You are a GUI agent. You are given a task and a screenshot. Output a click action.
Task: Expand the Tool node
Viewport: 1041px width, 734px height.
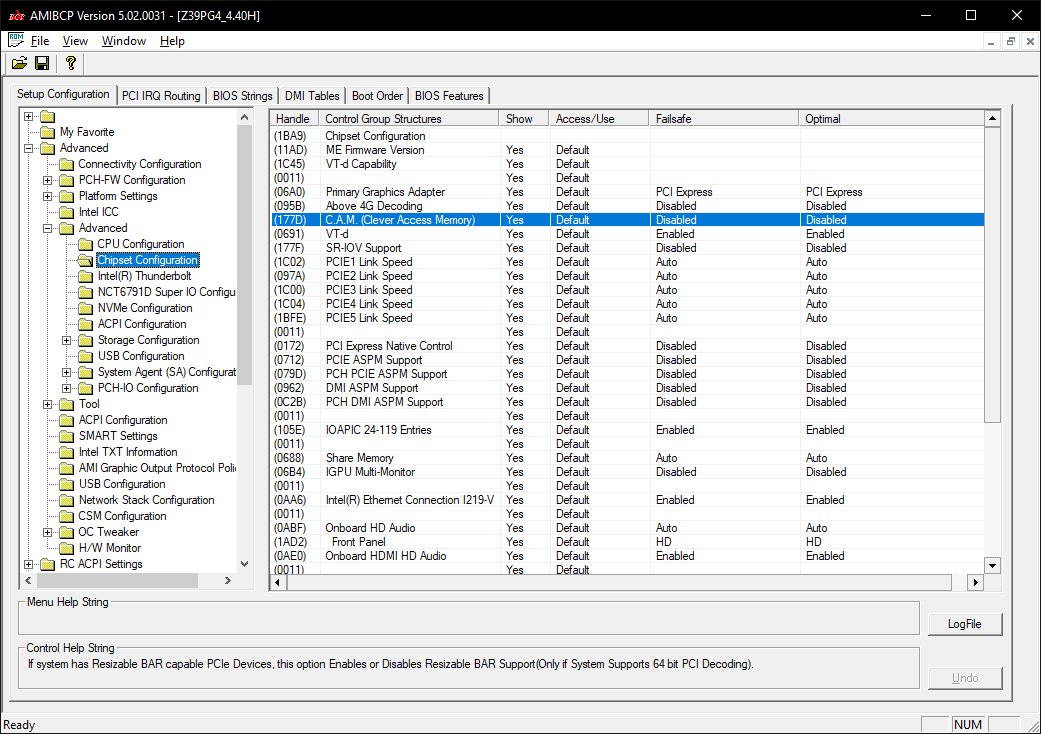(x=47, y=404)
